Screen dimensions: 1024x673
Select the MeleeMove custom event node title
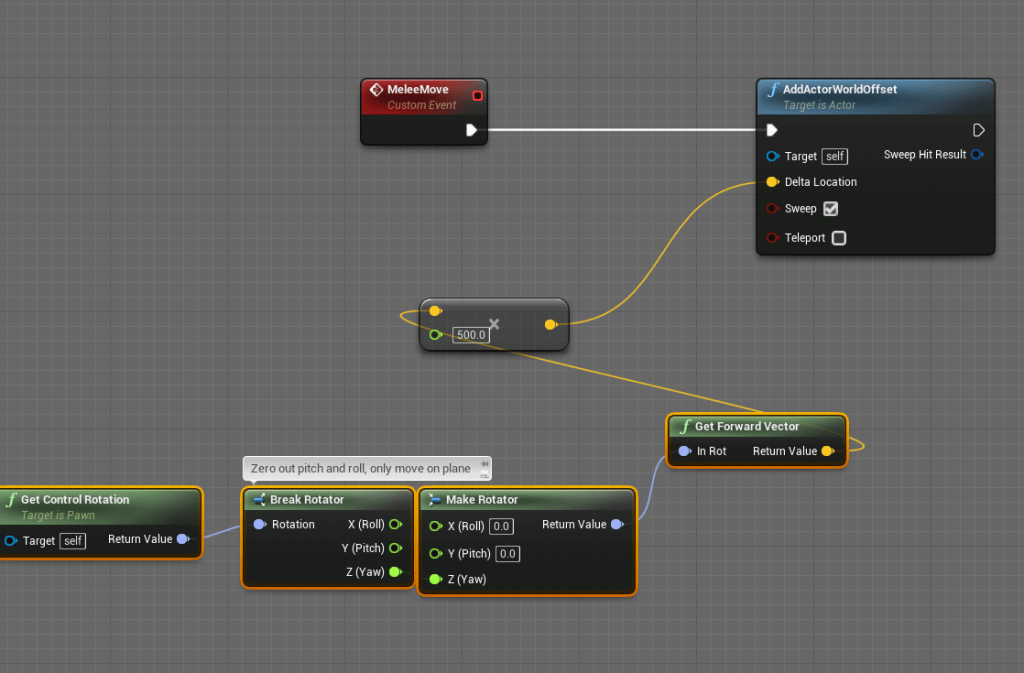pos(417,89)
